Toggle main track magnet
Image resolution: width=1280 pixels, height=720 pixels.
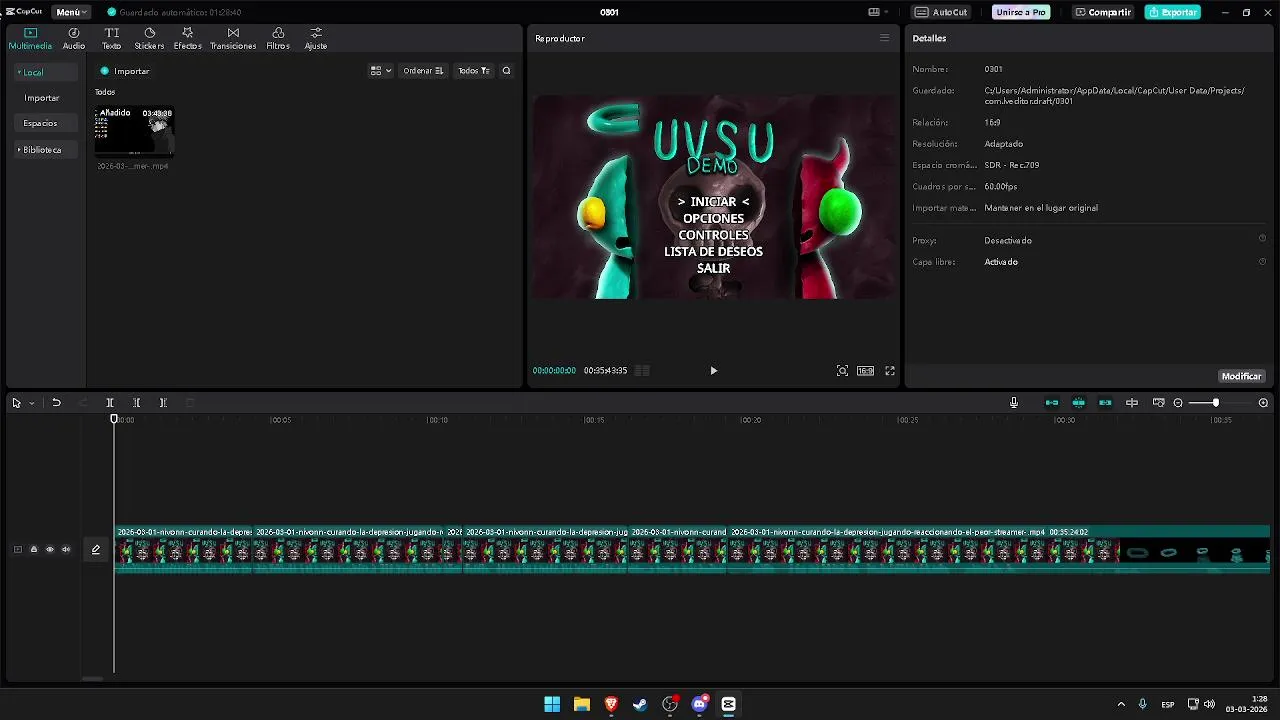pyautogui.click(x=1052, y=403)
